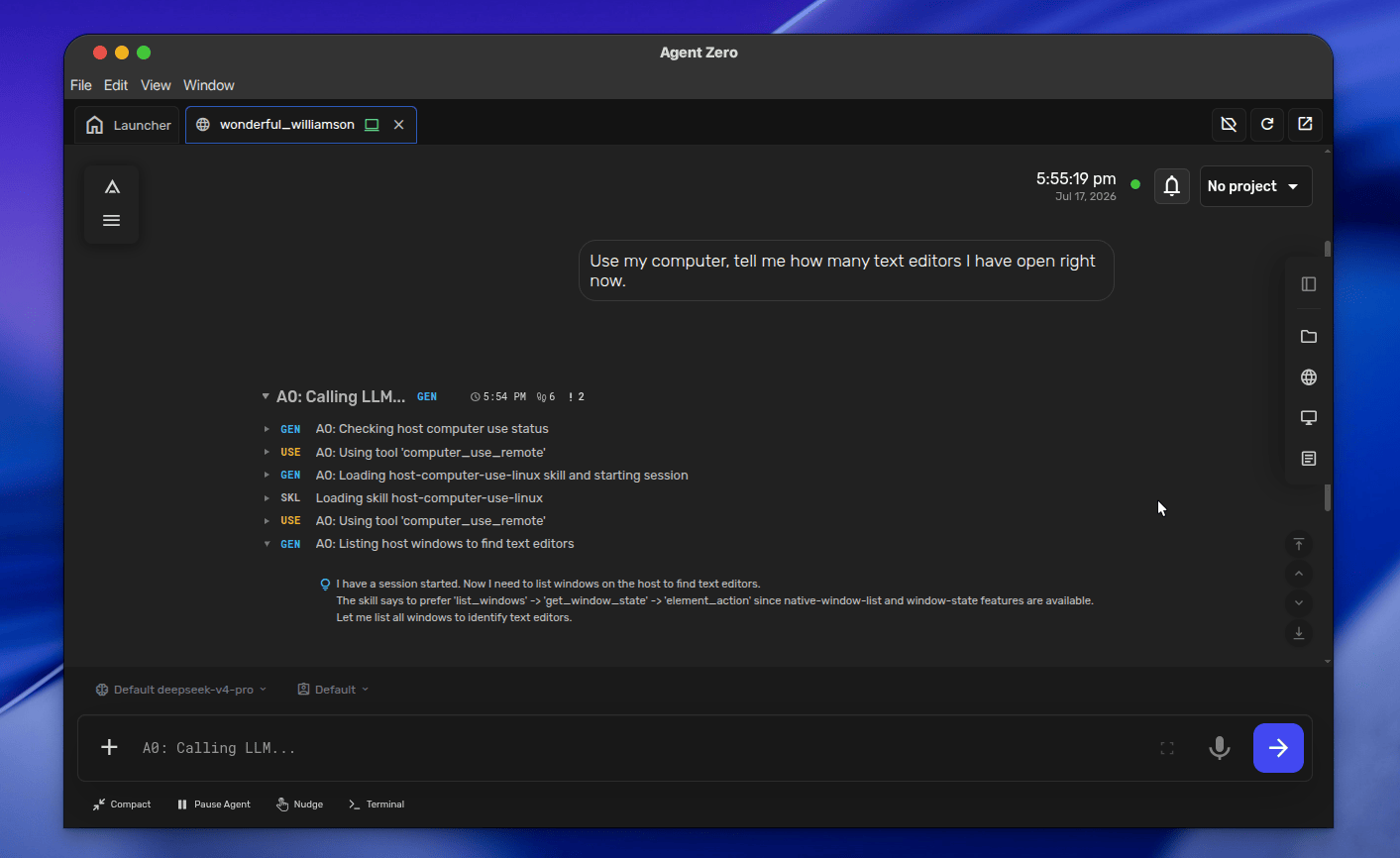This screenshot has width=1400, height=858.
Task: Click the warning count 2 indicator
Action: tap(577, 396)
